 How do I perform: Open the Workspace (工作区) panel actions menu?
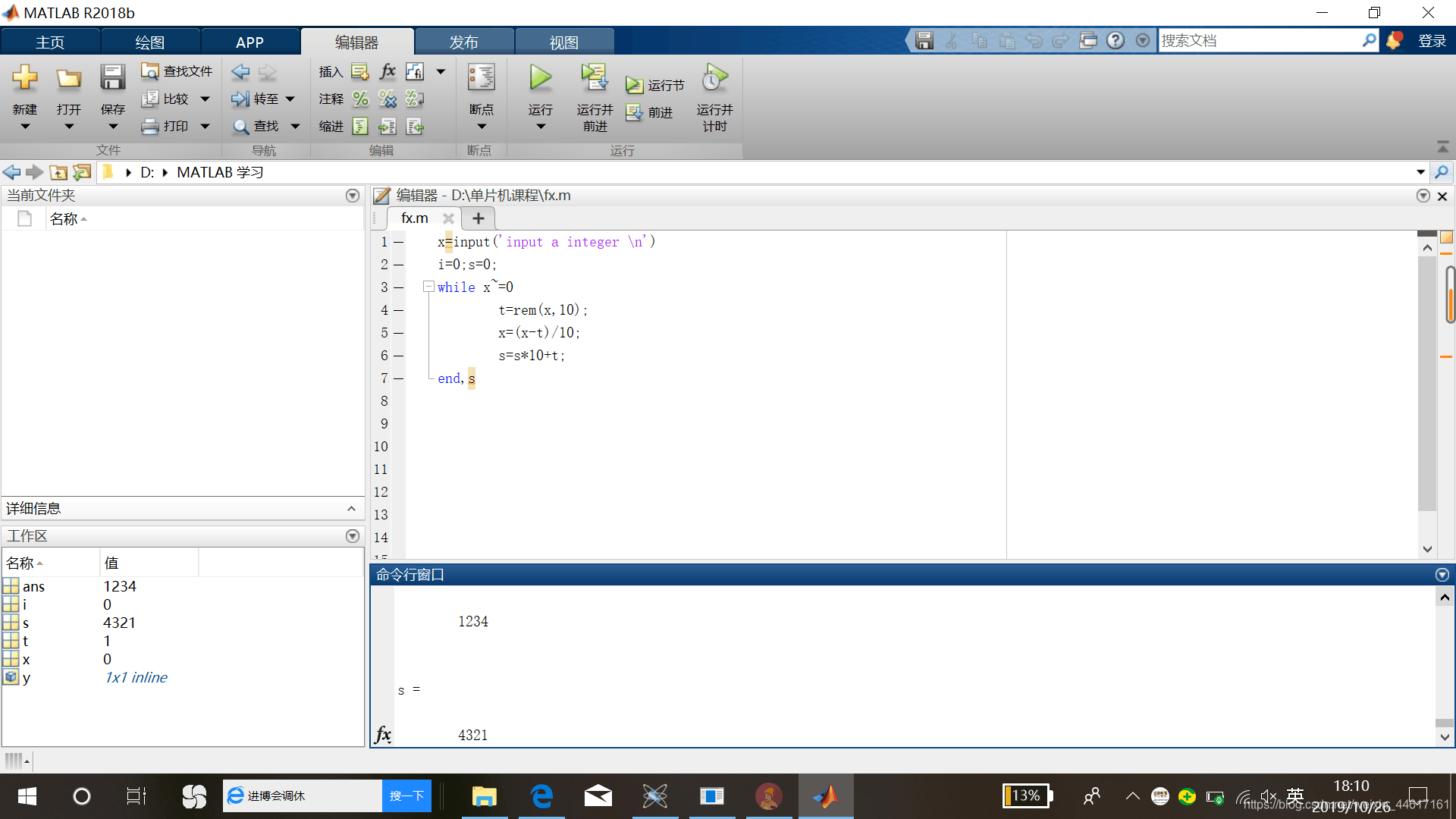[x=353, y=536]
